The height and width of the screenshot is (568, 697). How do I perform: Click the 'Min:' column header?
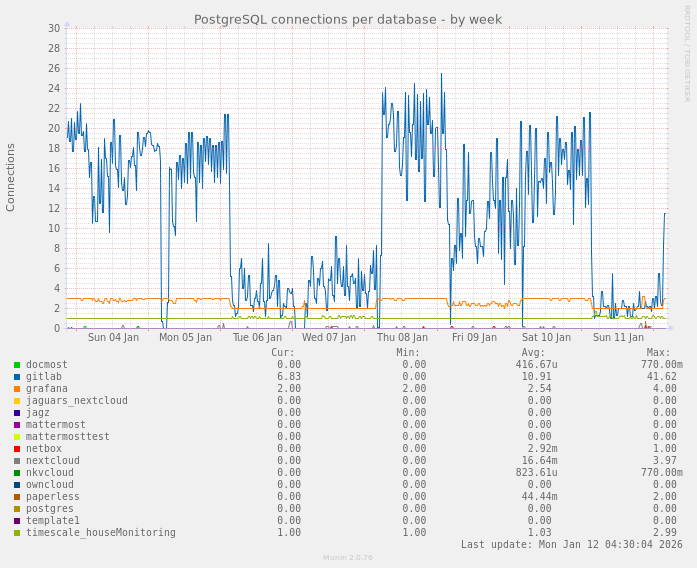[408, 352]
